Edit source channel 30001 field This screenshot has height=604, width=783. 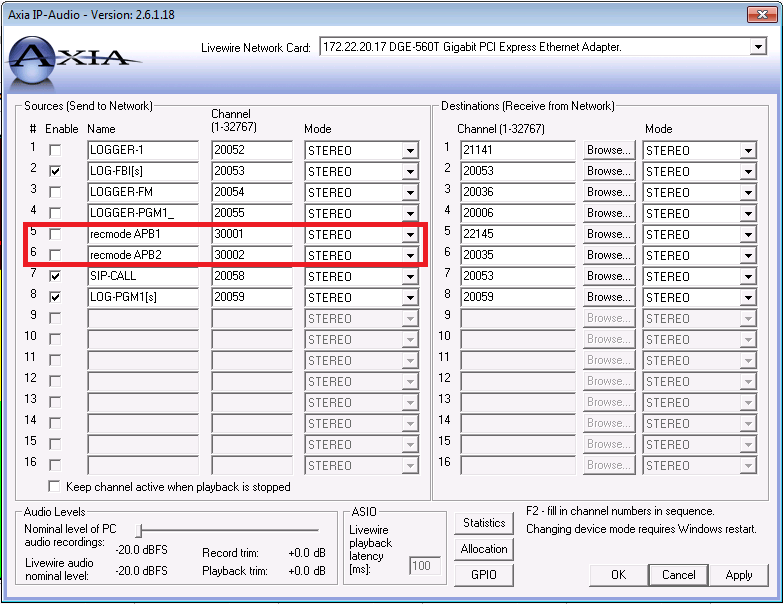252,234
